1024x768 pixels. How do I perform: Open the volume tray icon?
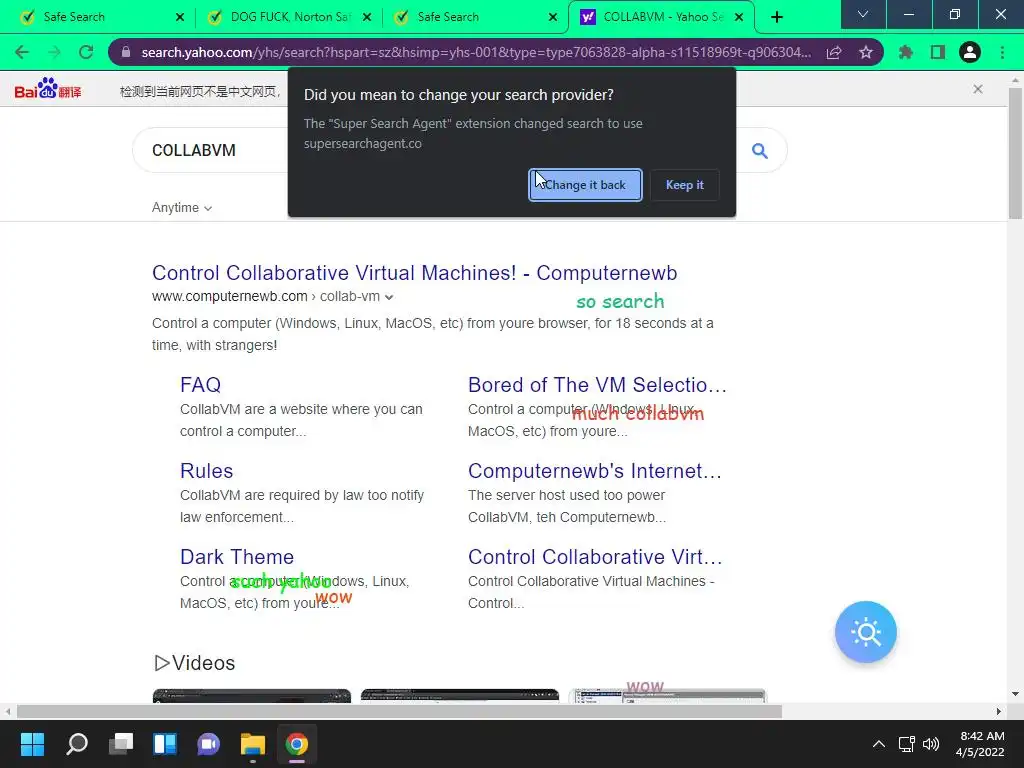click(x=931, y=744)
